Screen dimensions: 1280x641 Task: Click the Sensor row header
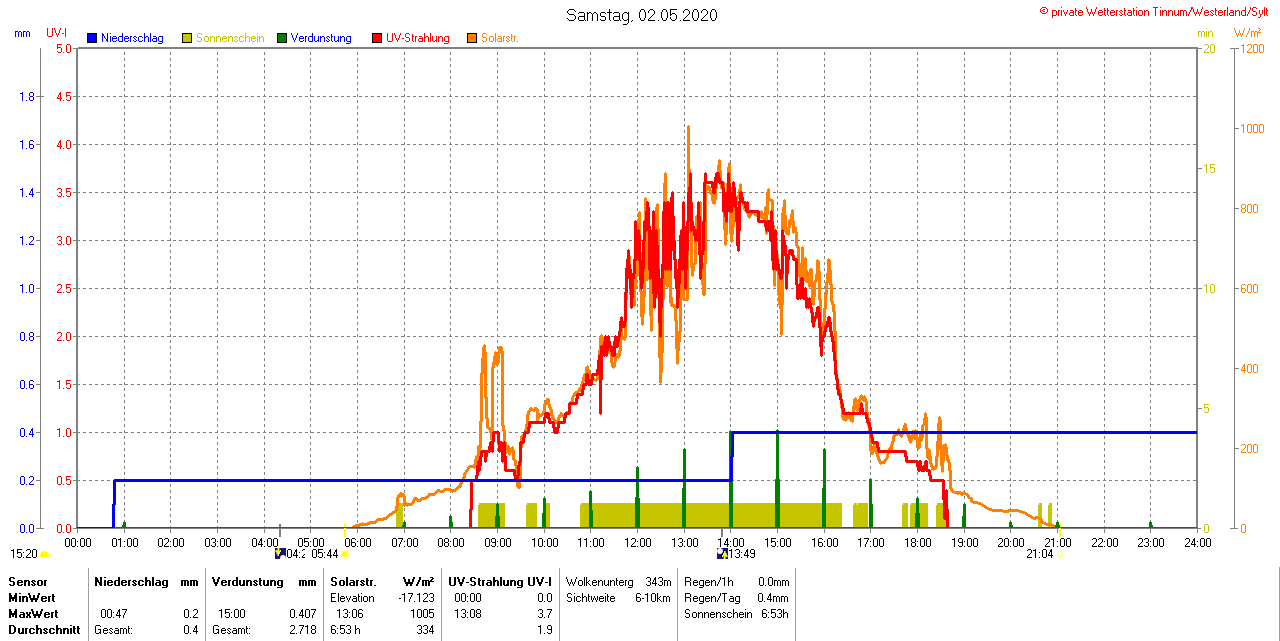(27, 581)
